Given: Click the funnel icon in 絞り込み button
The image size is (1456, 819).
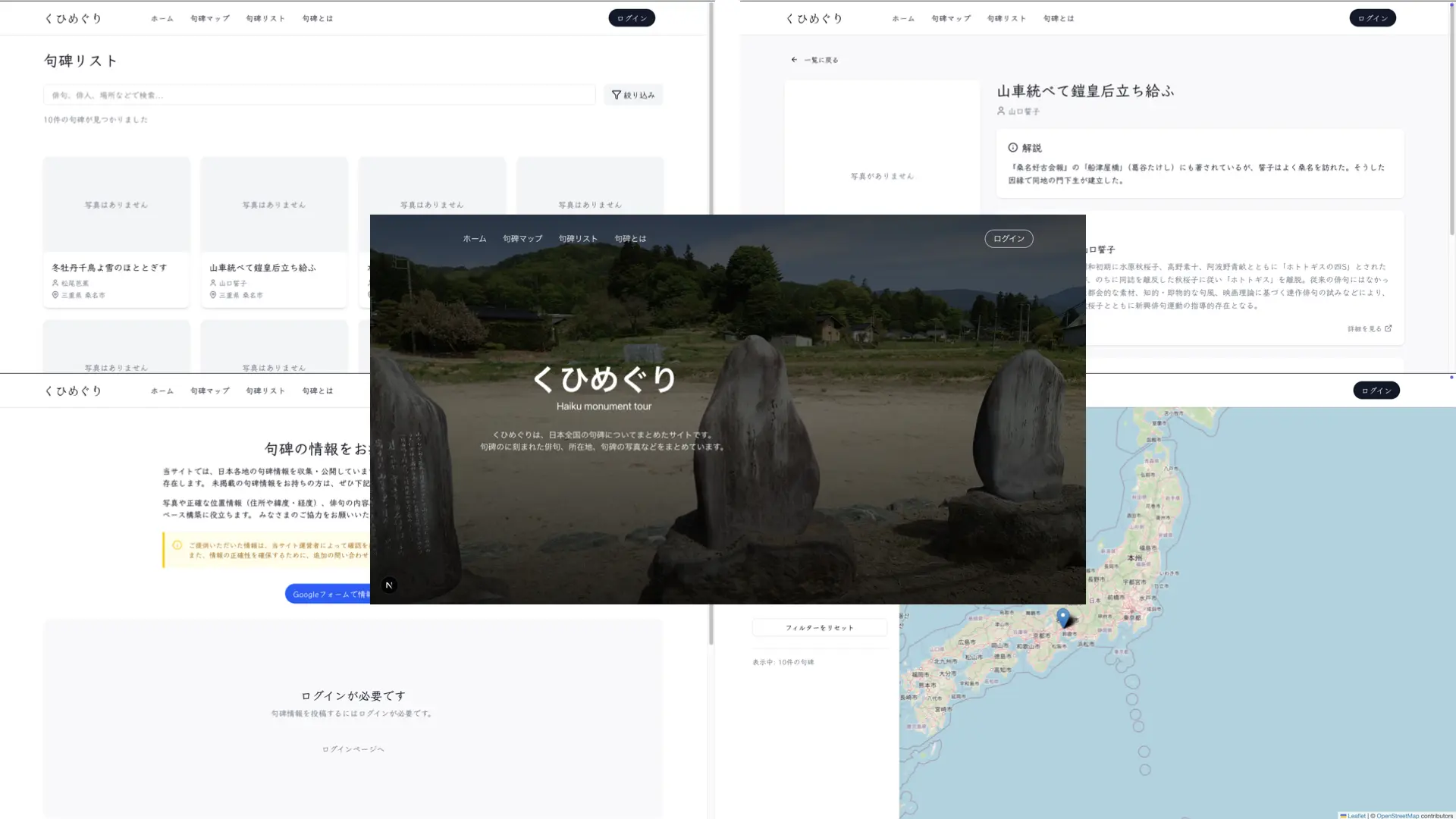Looking at the screenshot, I should pos(616,95).
